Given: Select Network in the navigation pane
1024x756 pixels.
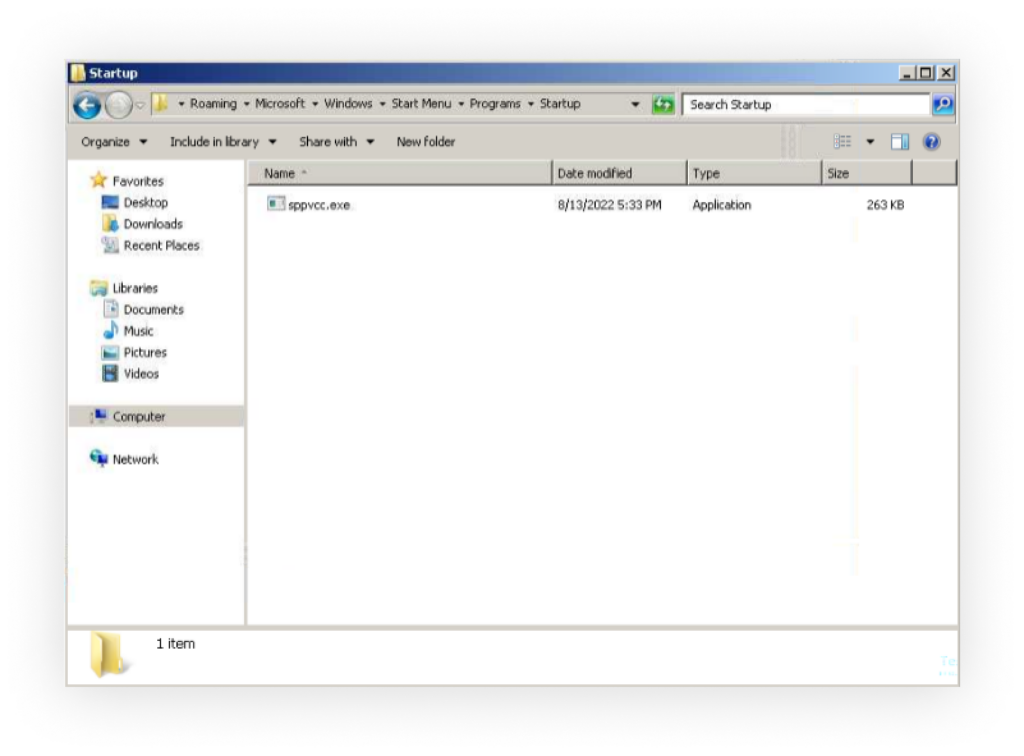Looking at the screenshot, I should pyautogui.click(x=135, y=460).
